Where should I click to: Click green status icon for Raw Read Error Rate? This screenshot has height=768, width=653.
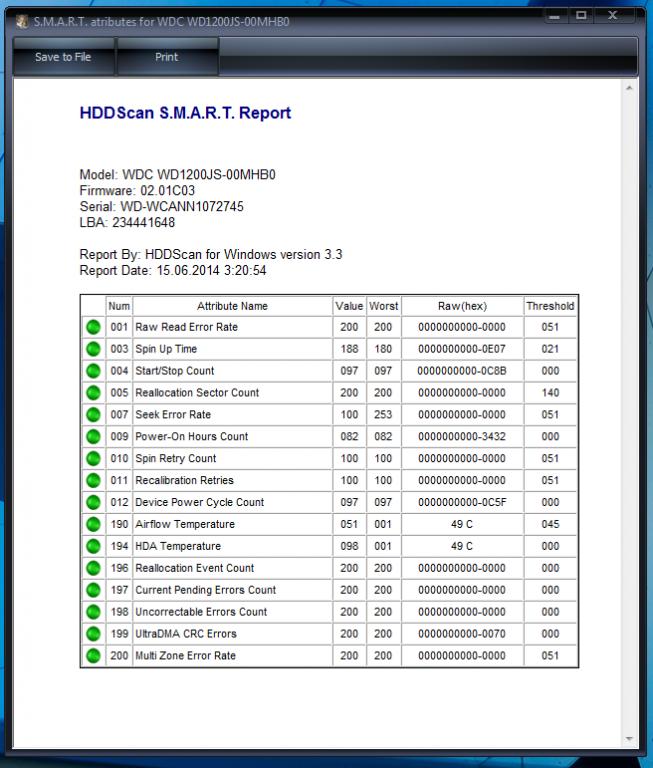(x=93, y=327)
